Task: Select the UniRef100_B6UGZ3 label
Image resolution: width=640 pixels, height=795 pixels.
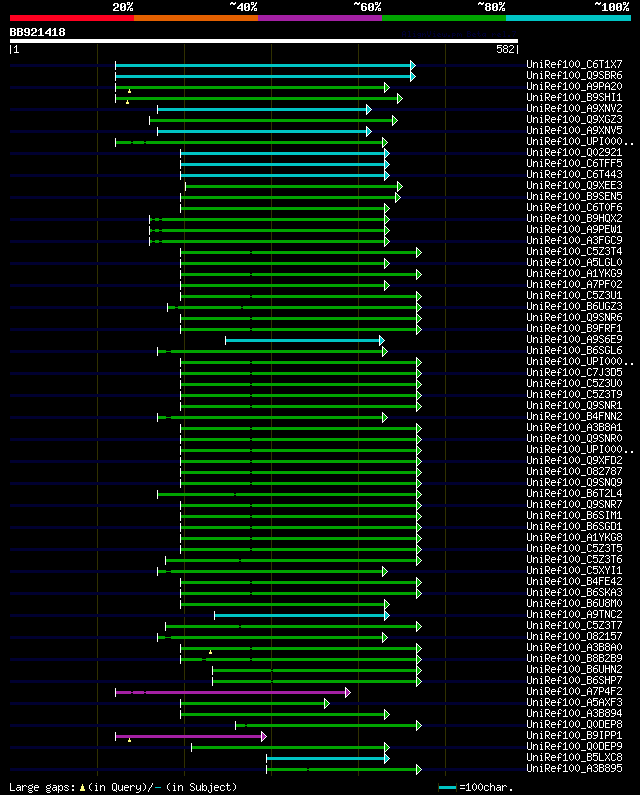Action: (x=574, y=306)
